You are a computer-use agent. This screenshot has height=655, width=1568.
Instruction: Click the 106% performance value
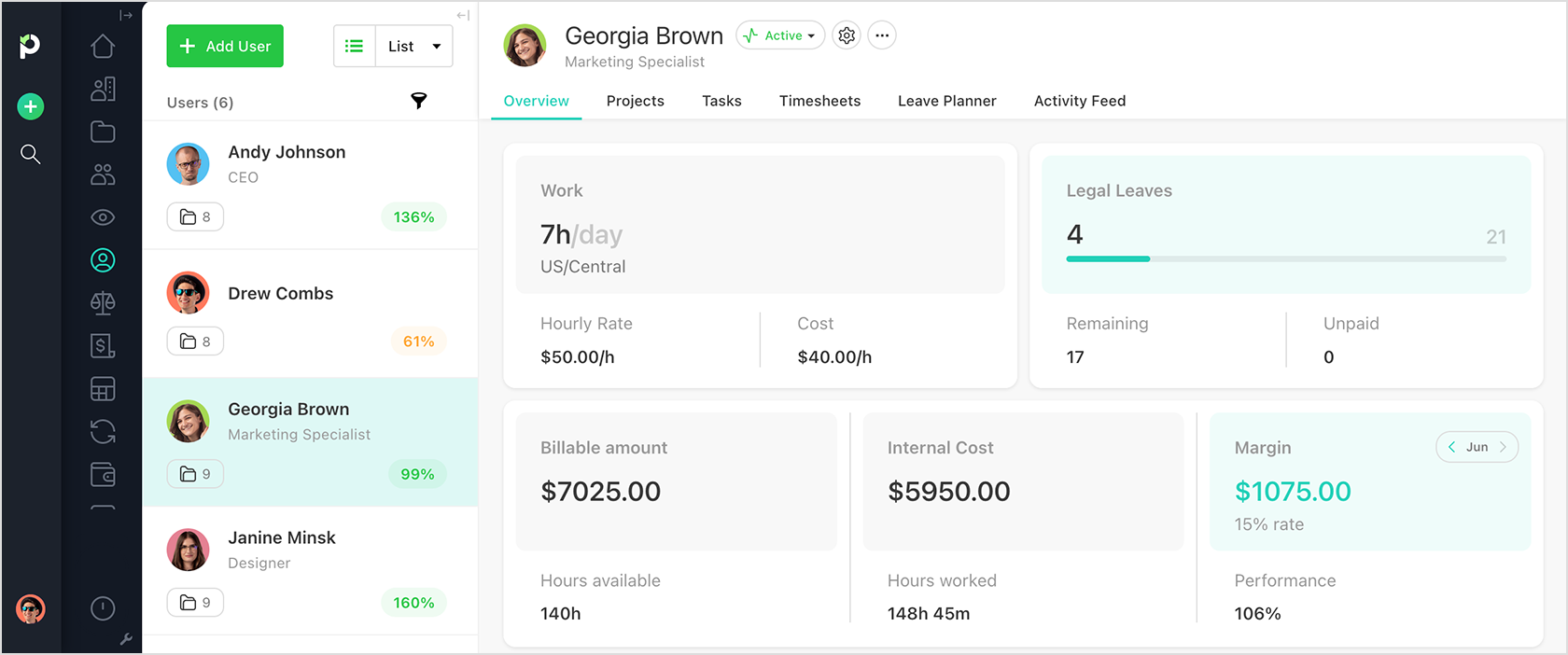(x=1257, y=614)
